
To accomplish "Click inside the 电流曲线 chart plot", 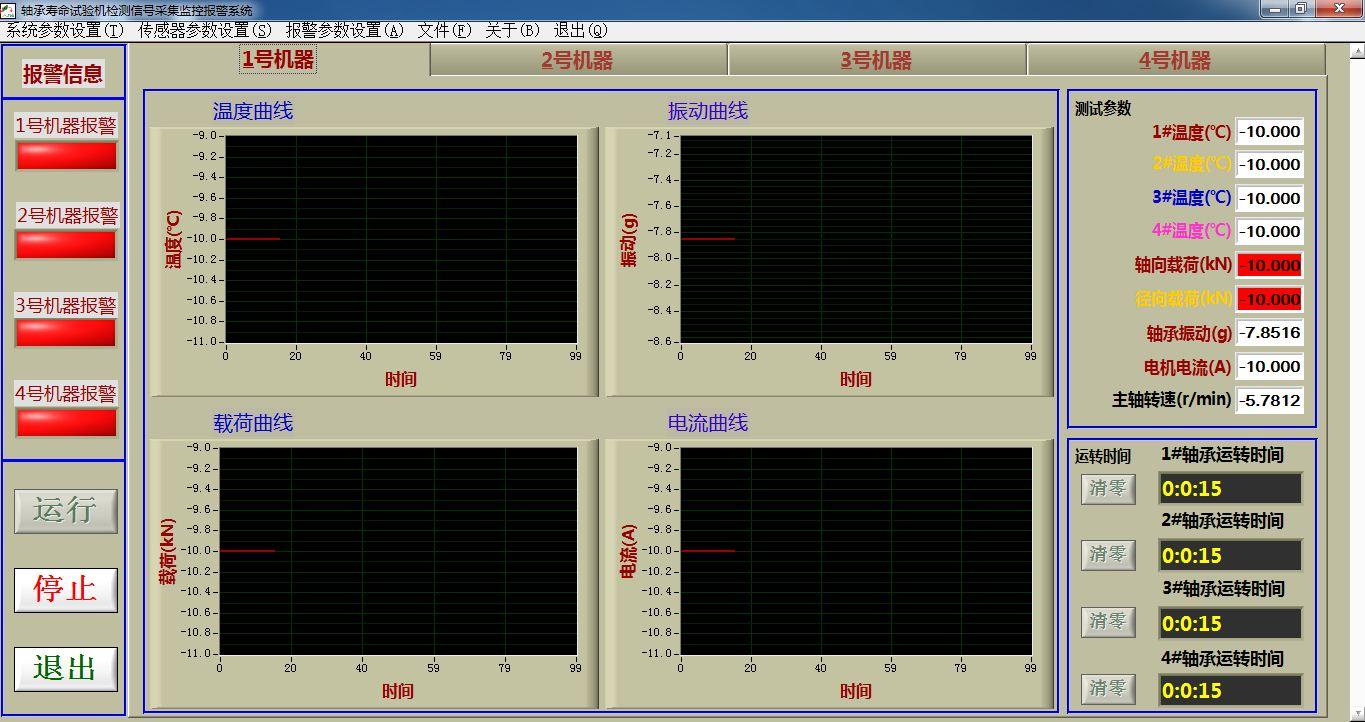I will [x=855, y=550].
